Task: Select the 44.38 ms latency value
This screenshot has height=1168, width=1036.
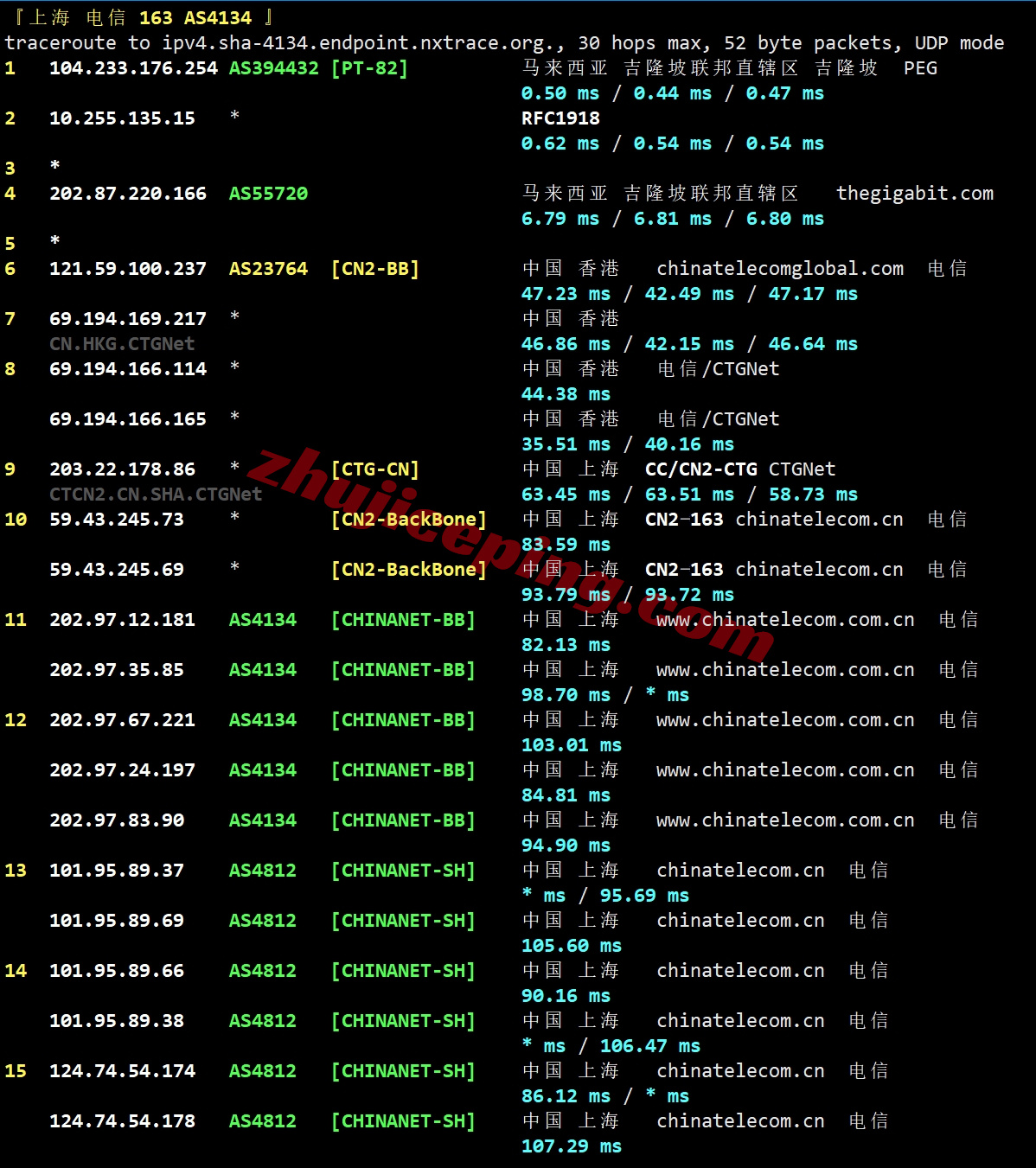Action: pos(566,394)
